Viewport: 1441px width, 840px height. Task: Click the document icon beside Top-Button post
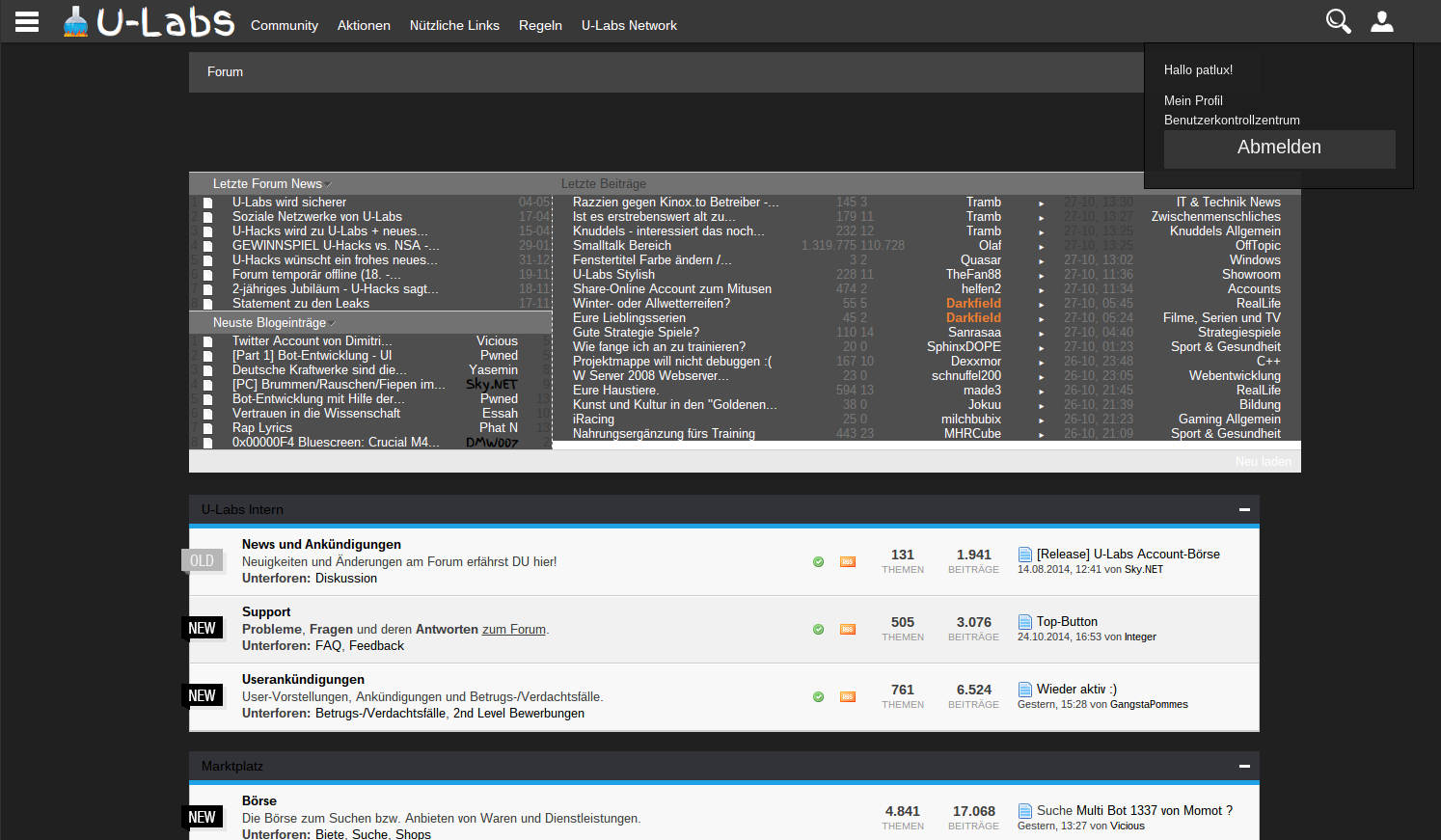coord(1025,622)
